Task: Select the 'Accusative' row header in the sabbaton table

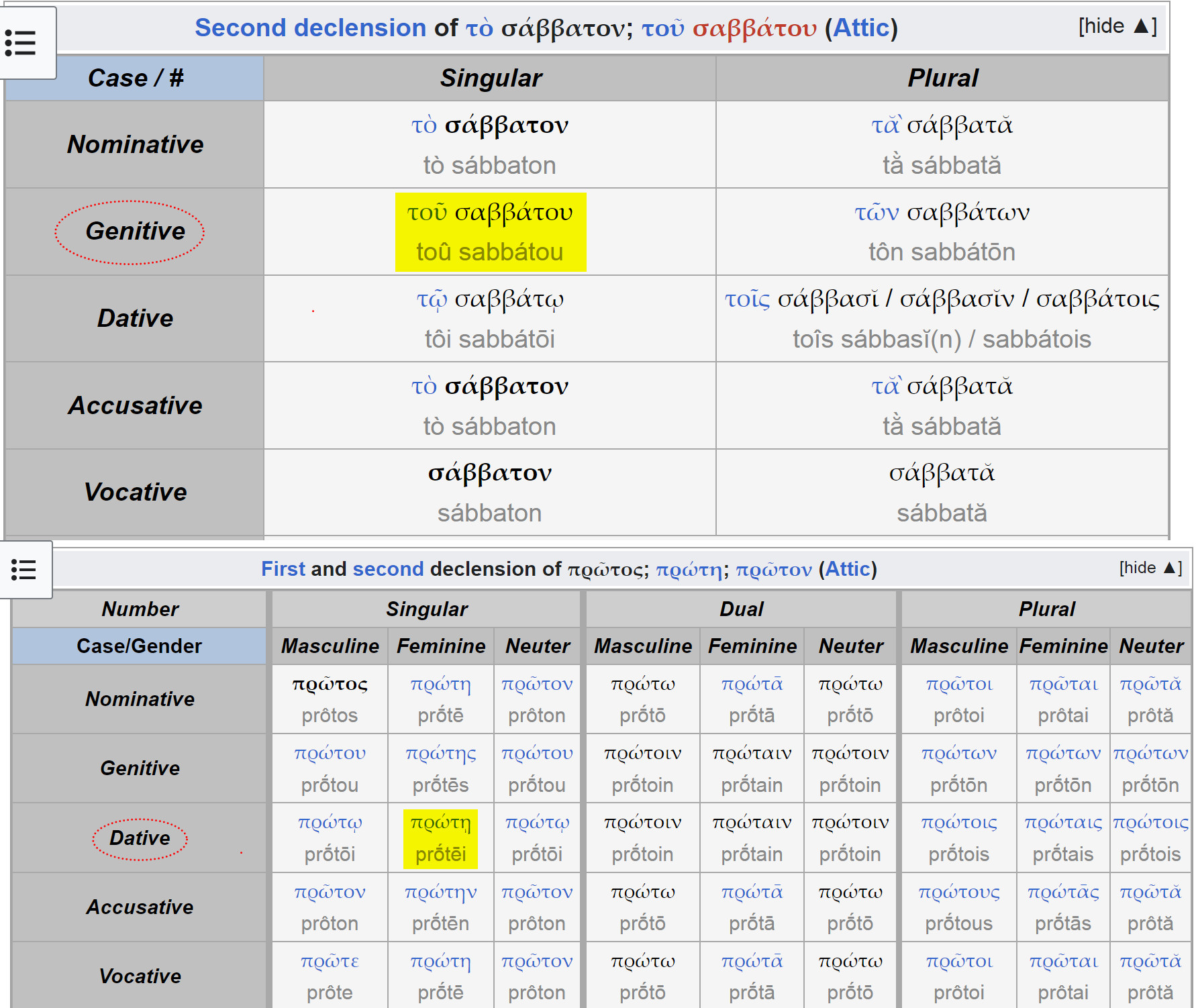Action: coord(135,405)
